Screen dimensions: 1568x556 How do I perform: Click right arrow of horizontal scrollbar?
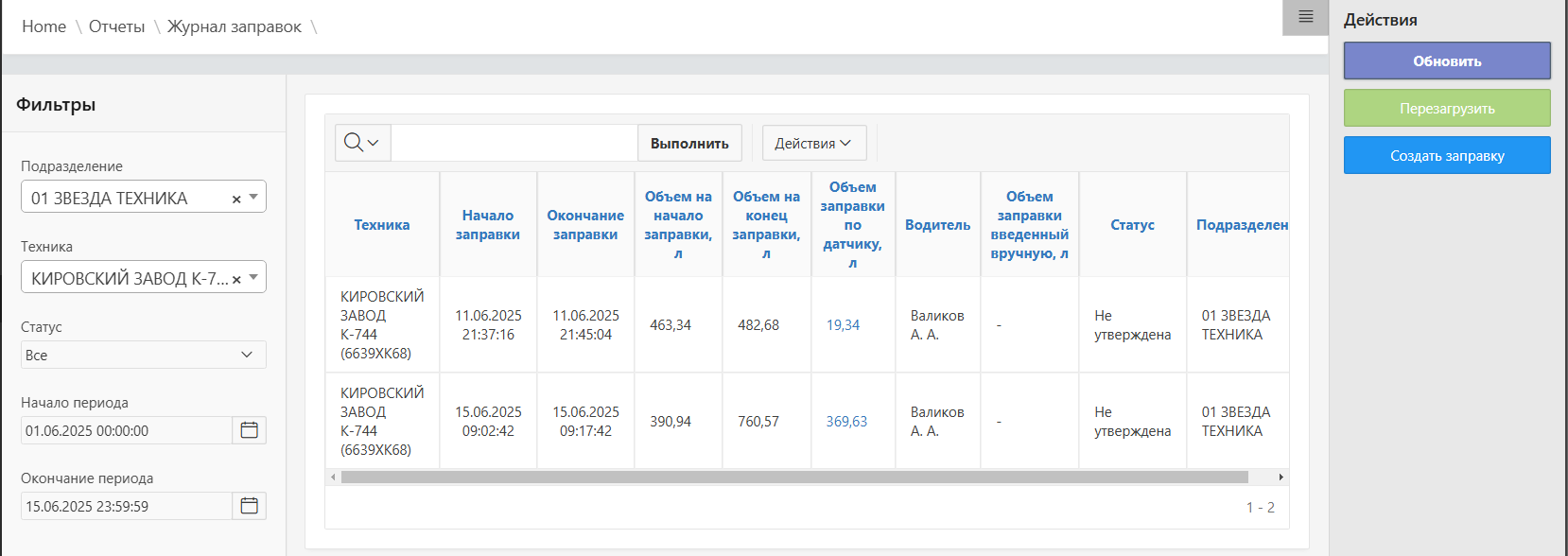point(1281,478)
